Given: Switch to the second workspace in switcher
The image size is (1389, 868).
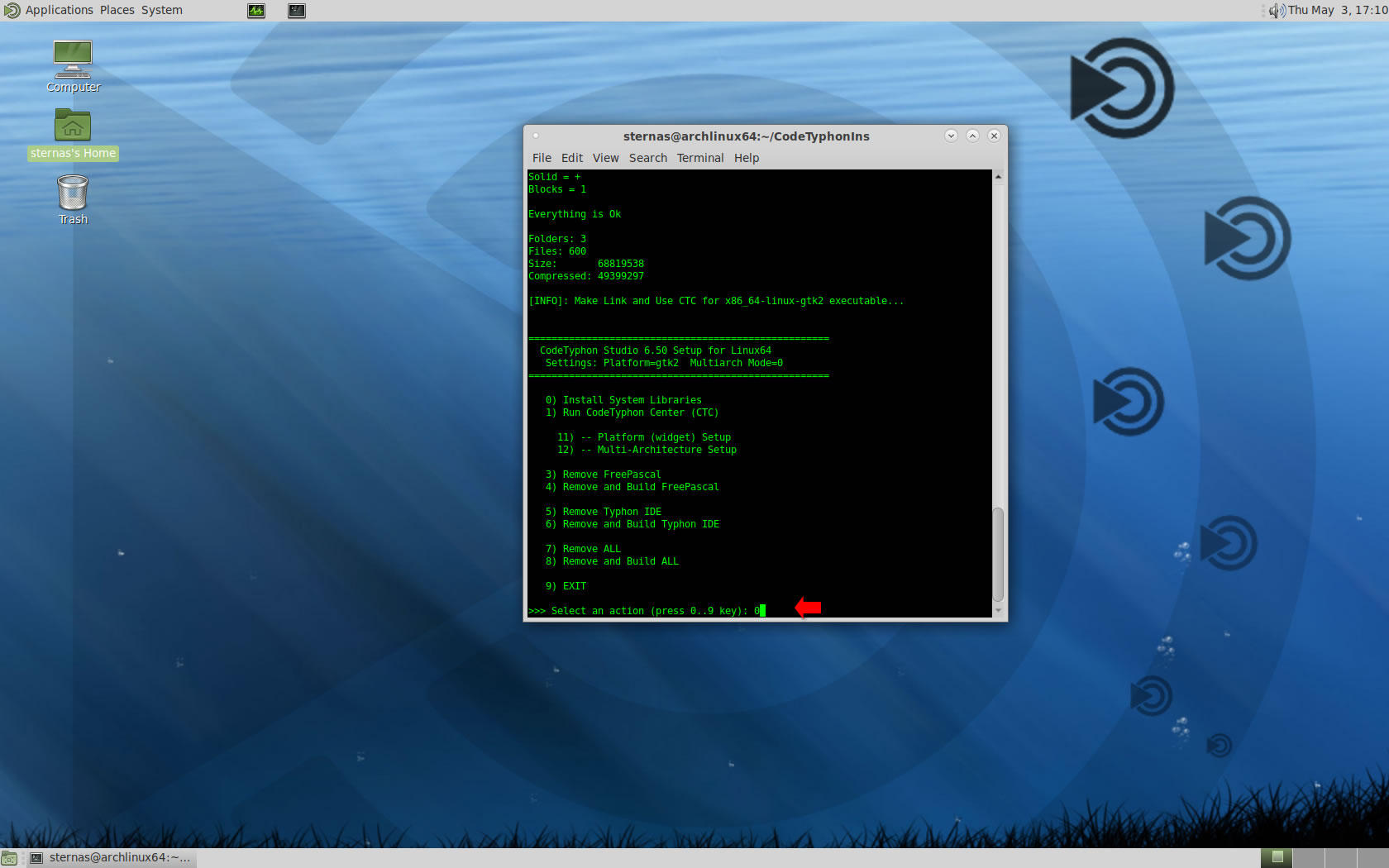Looking at the screenshot, I should [1308, 858].
